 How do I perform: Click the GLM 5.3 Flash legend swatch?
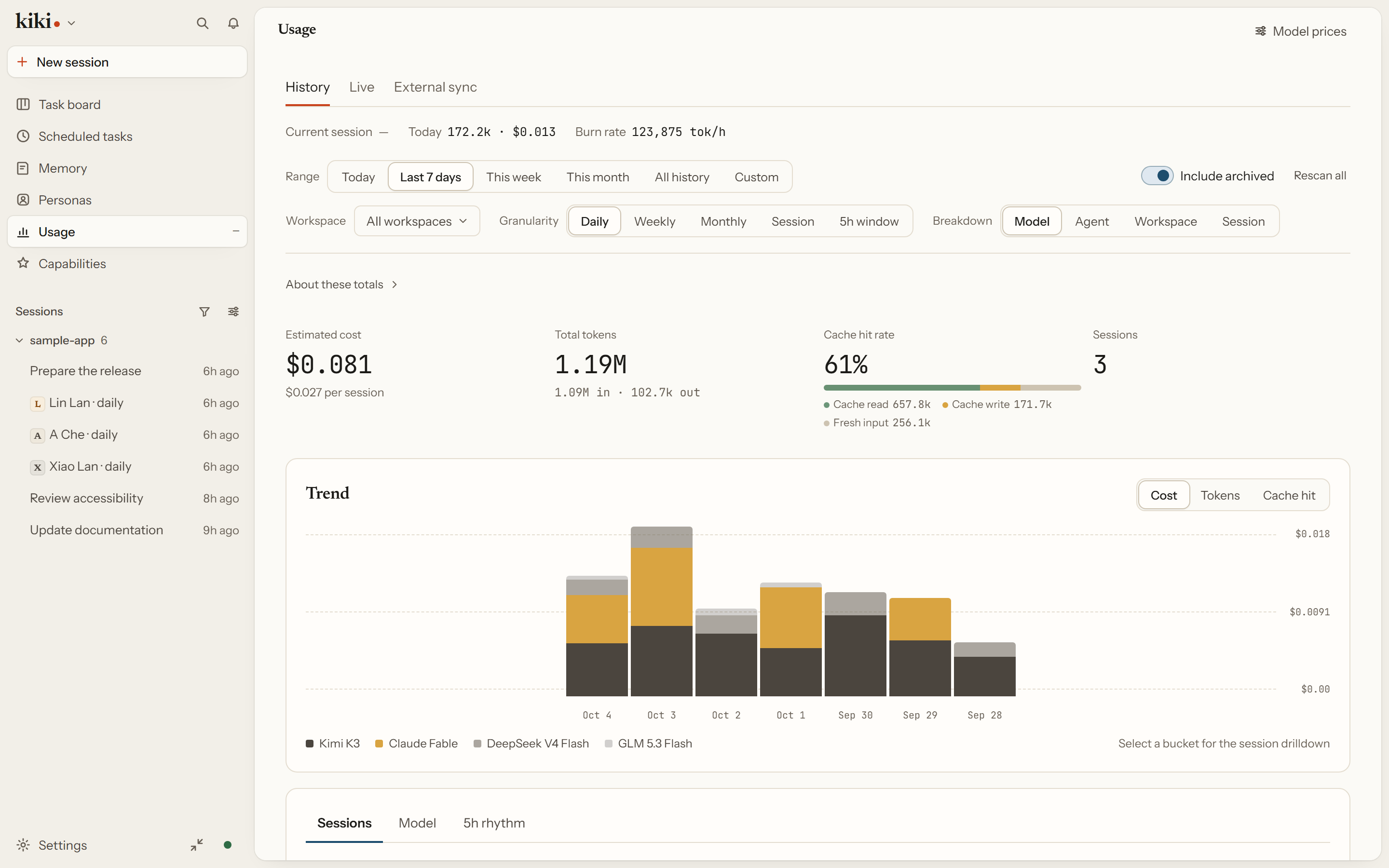pyautogui.click(x=608, y=744)
